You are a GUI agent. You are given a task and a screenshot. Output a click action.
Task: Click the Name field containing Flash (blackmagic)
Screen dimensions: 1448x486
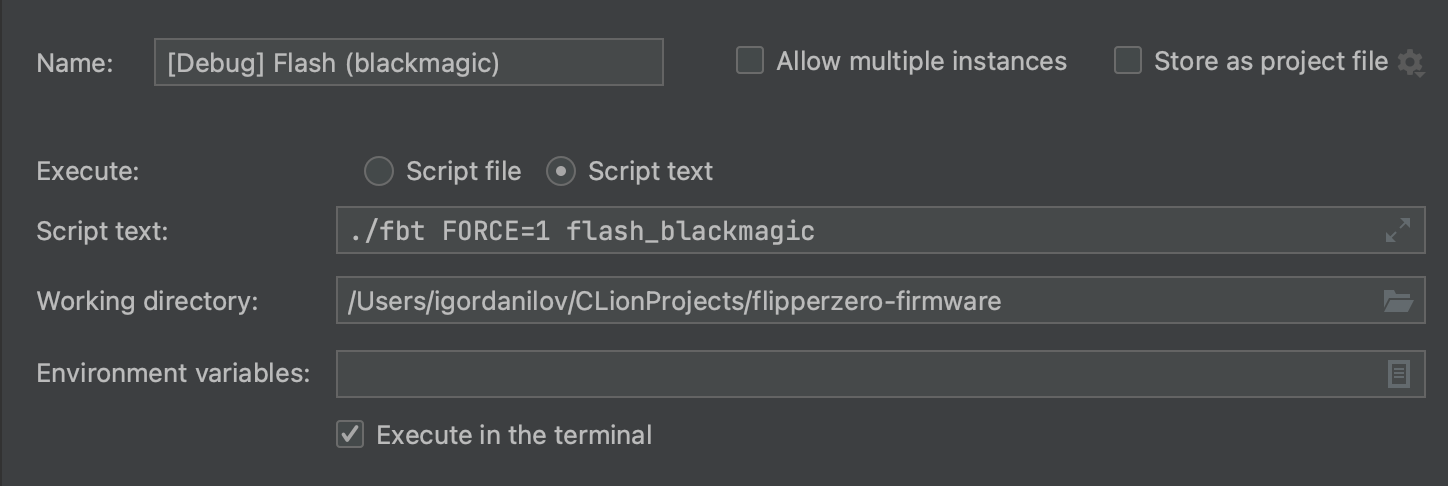[408, 62]
